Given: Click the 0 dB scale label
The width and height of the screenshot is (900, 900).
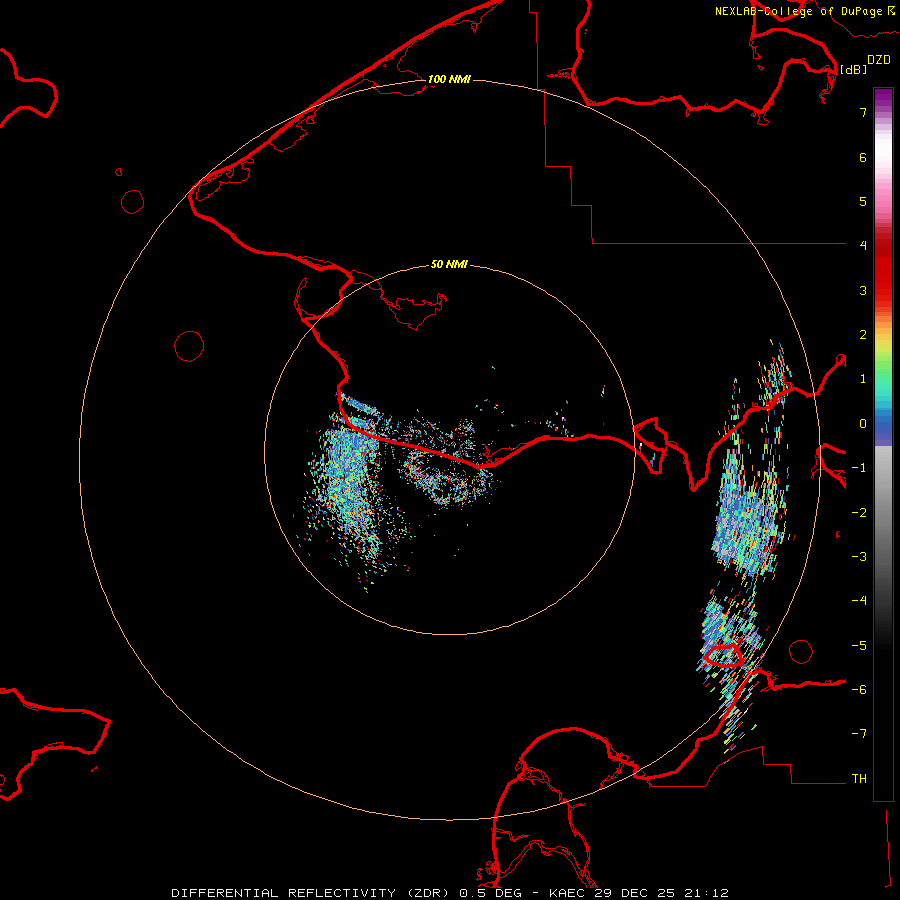Looking at the screenshot, I should pos(863,424).
